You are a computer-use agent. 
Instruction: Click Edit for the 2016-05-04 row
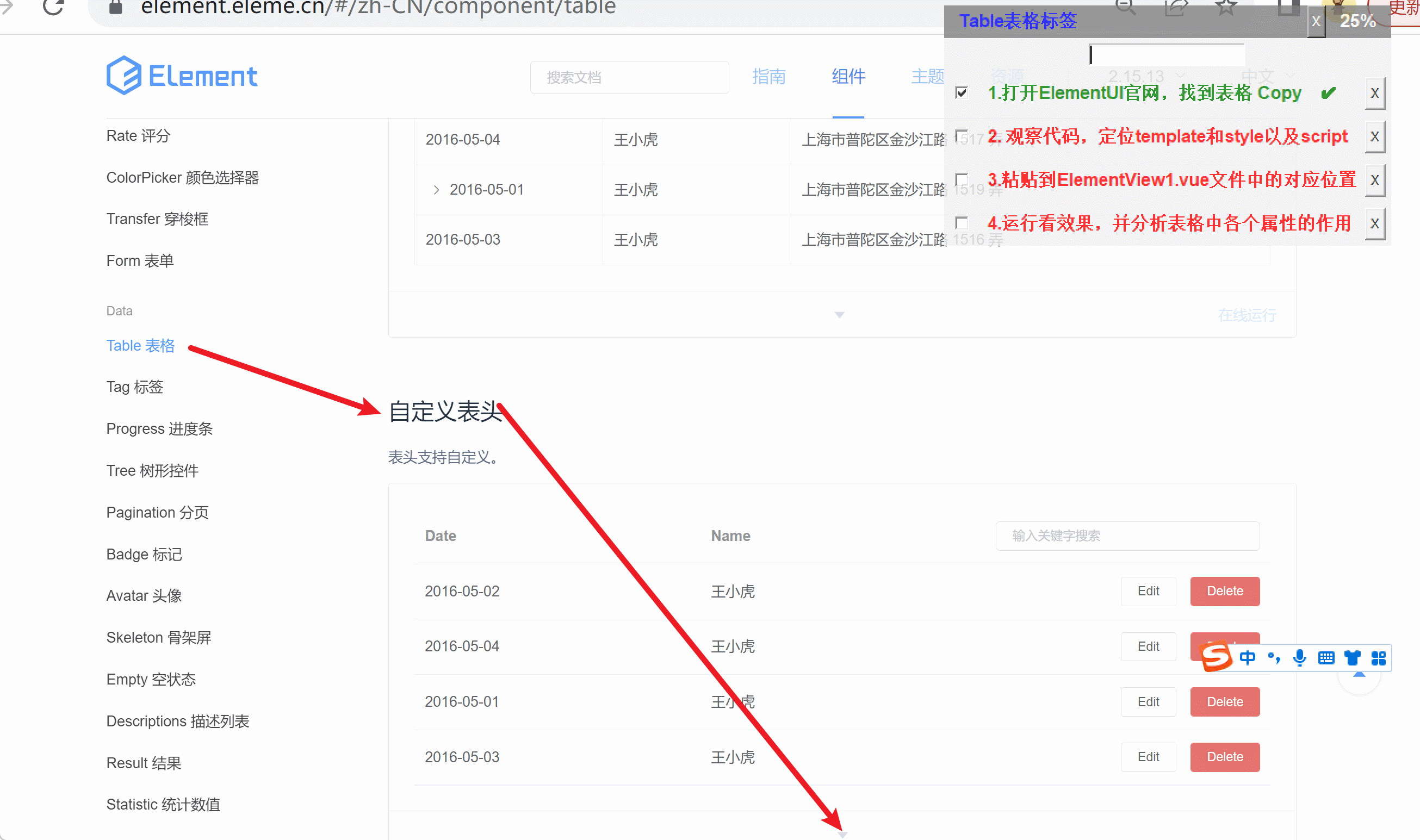click(1148, 646)
